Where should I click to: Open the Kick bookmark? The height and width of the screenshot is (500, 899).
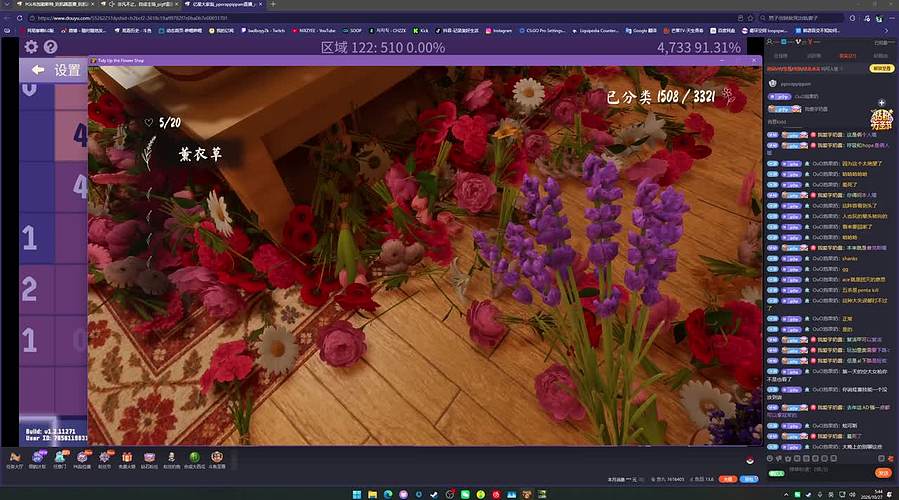point(421,30)
